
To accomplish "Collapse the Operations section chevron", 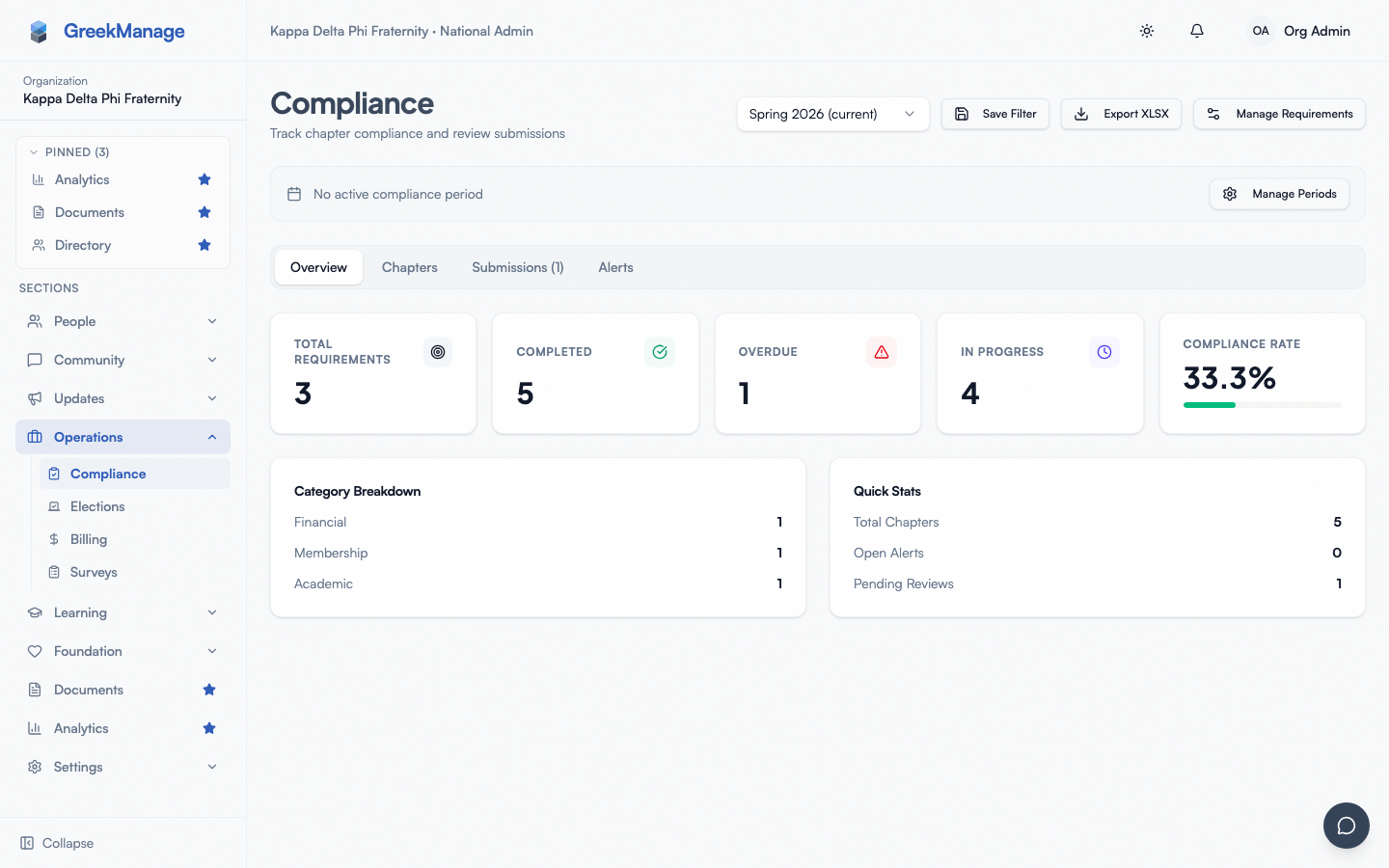I will 212,437.
